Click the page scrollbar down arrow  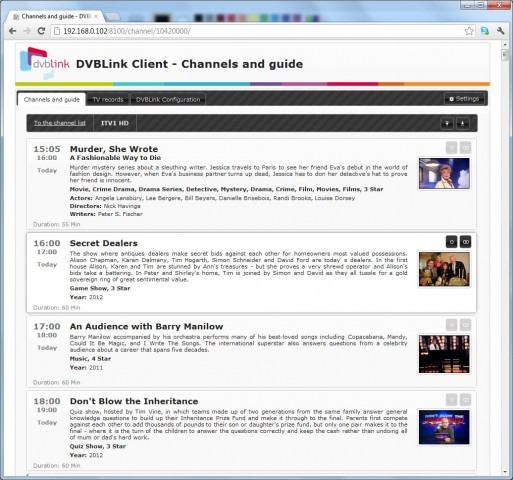[505, 471]
